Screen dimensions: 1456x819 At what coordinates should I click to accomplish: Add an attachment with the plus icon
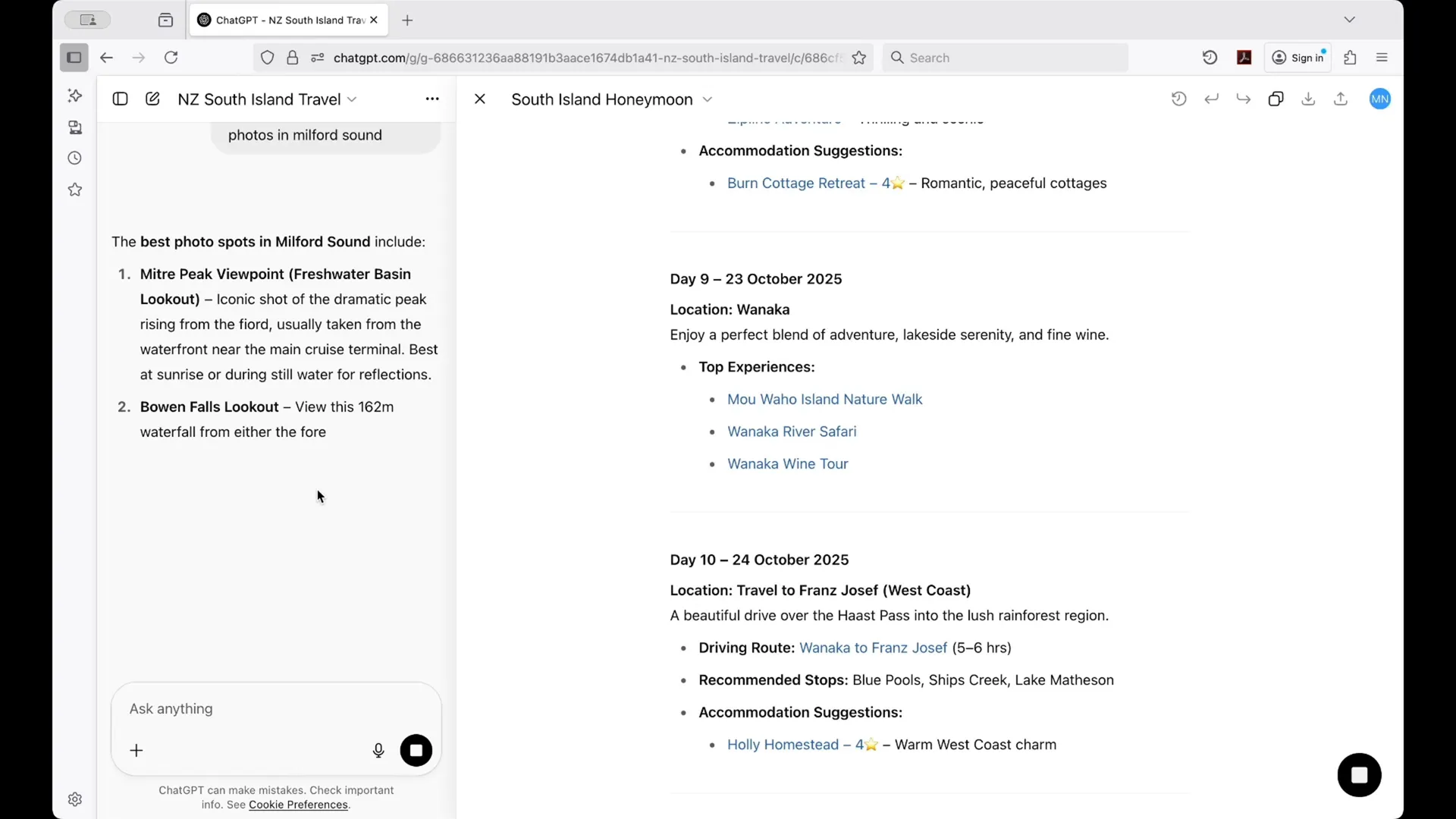tap(136, 751)
